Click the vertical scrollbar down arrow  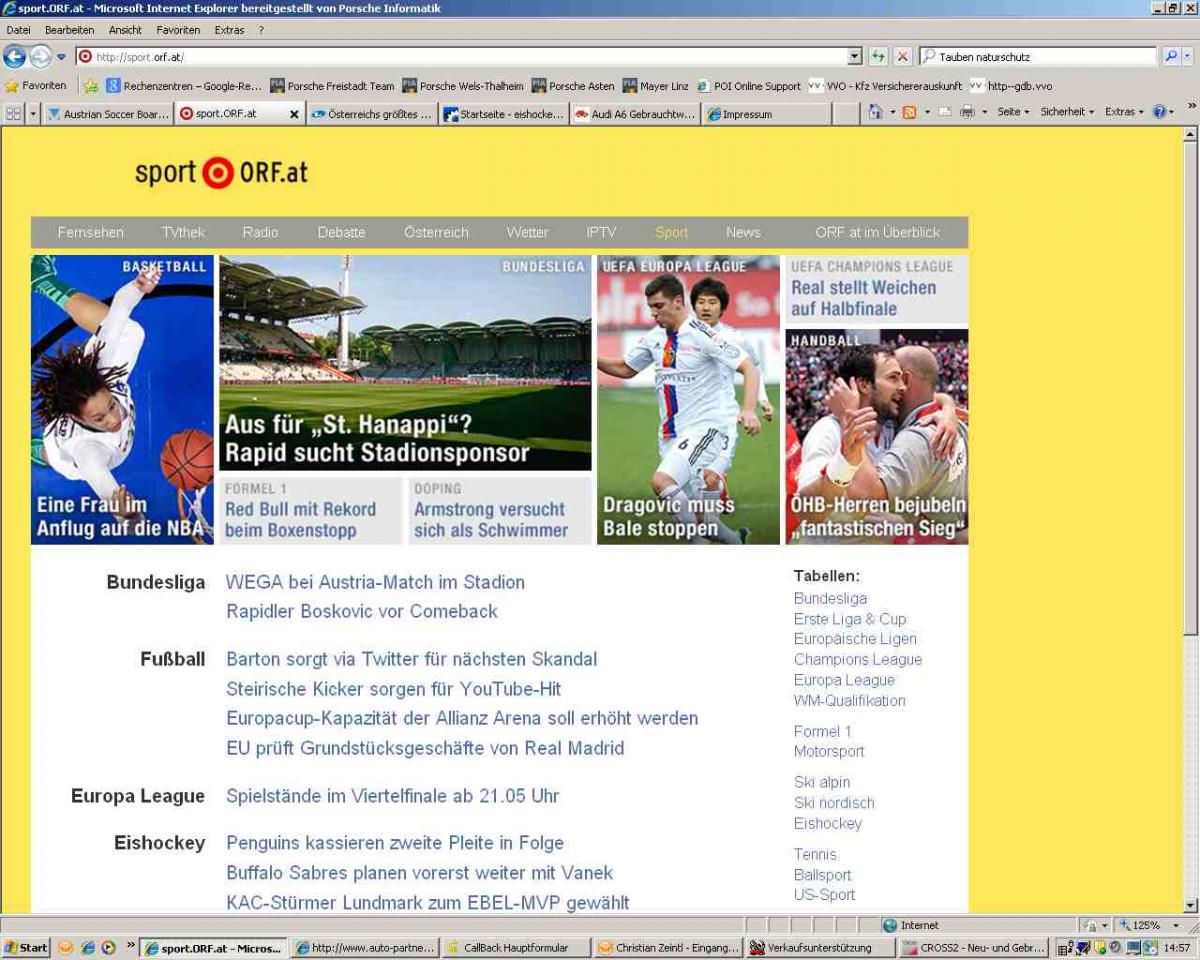[1190, 905]
